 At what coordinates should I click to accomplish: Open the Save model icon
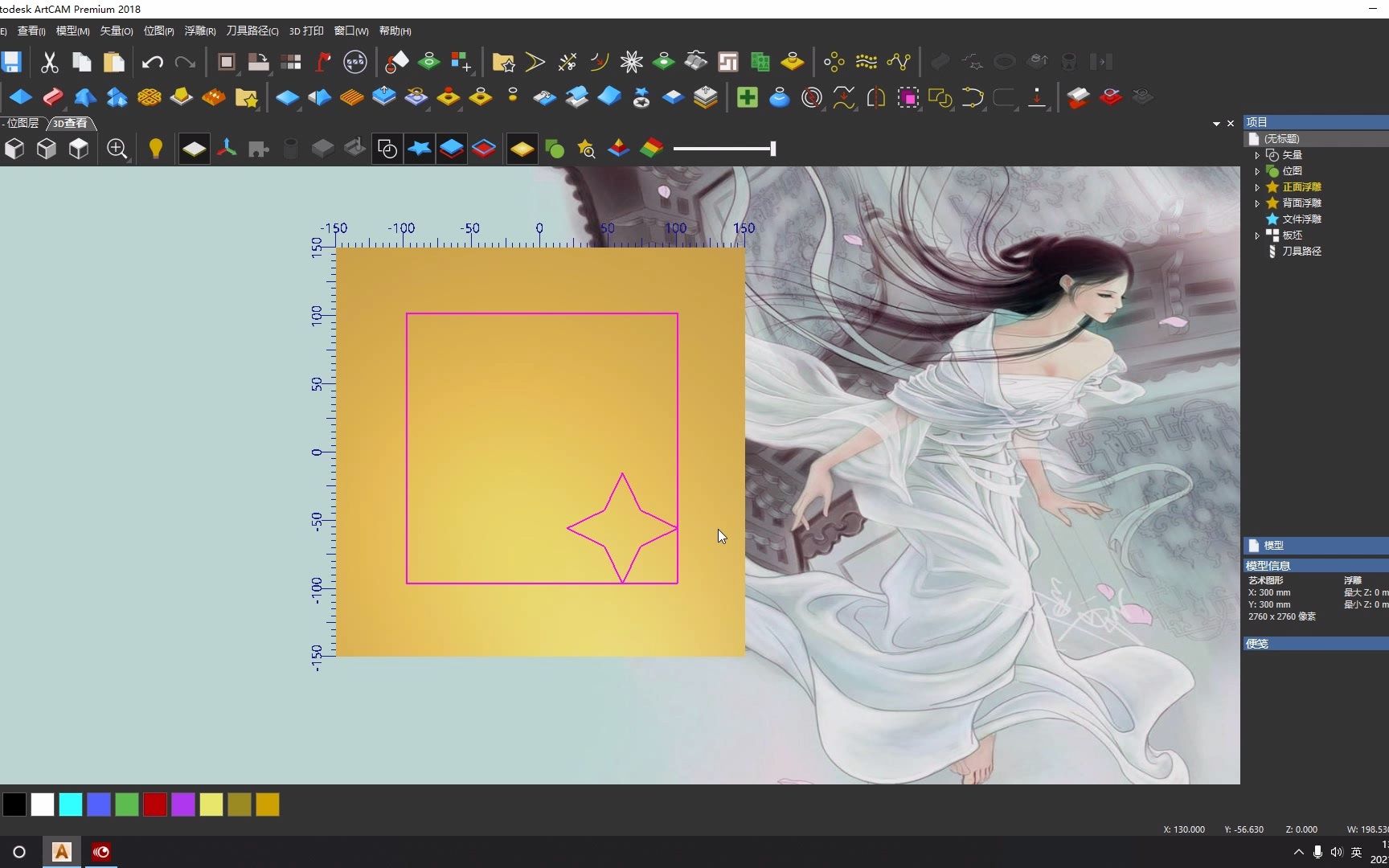(10, 62)
